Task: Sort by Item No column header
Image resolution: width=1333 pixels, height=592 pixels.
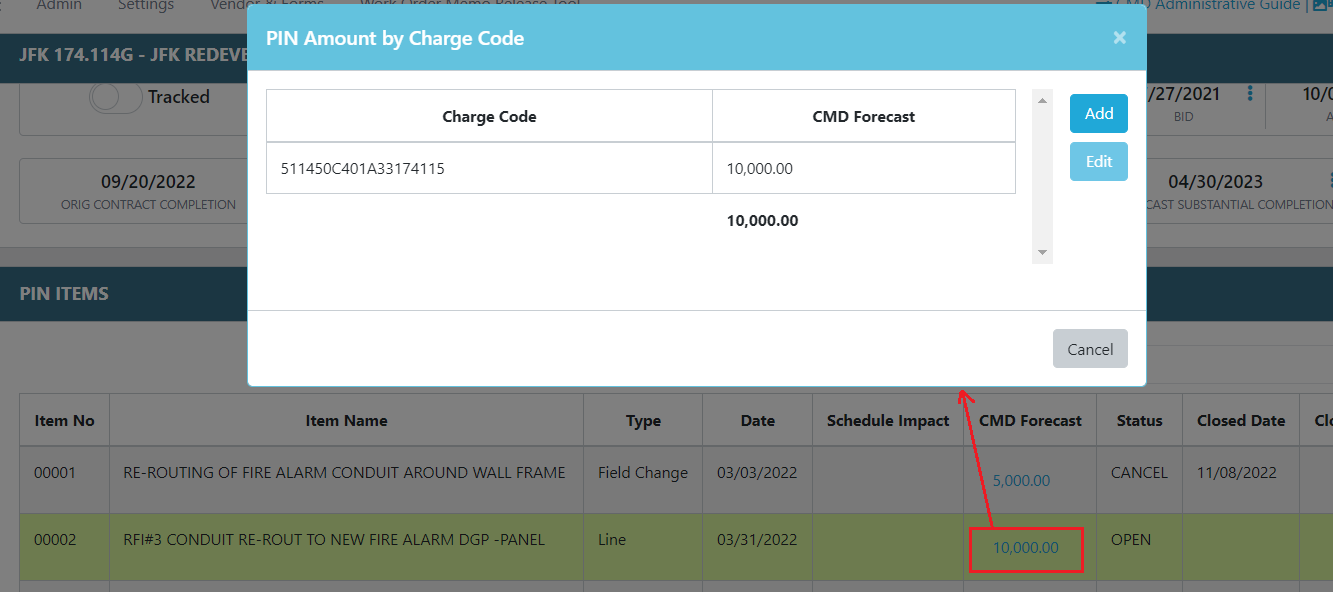Action: (64, 421)
